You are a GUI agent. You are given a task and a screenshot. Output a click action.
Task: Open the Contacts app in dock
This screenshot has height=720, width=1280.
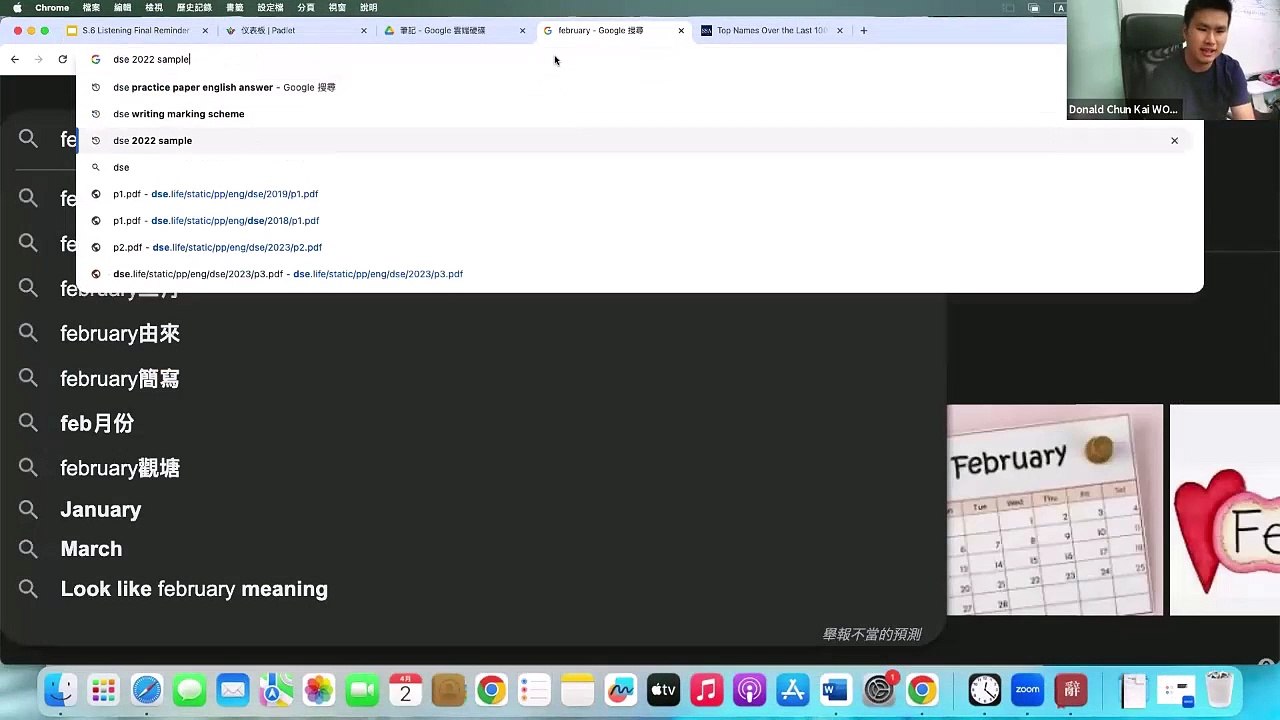pos(448,690)
